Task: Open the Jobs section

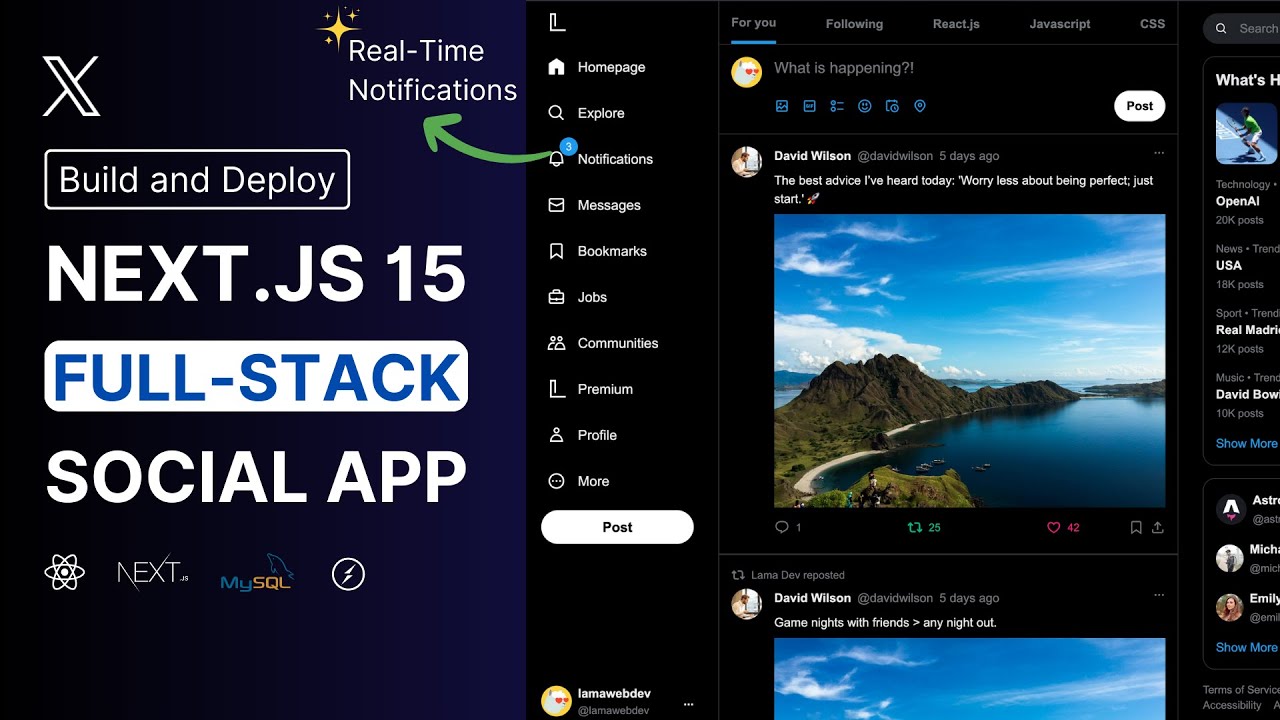Action: click(x=577, y=297)
